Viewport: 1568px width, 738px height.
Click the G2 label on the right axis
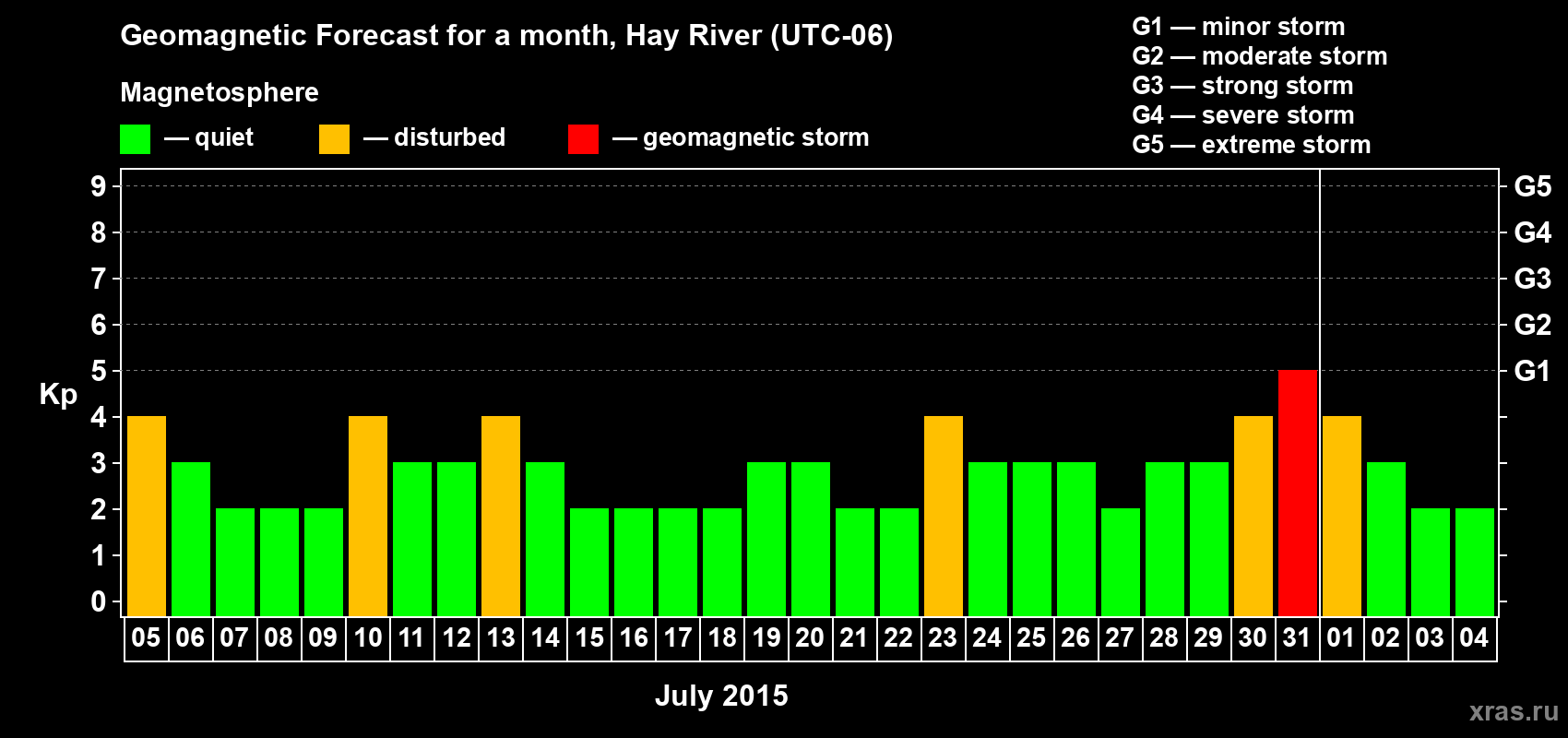1532,325
